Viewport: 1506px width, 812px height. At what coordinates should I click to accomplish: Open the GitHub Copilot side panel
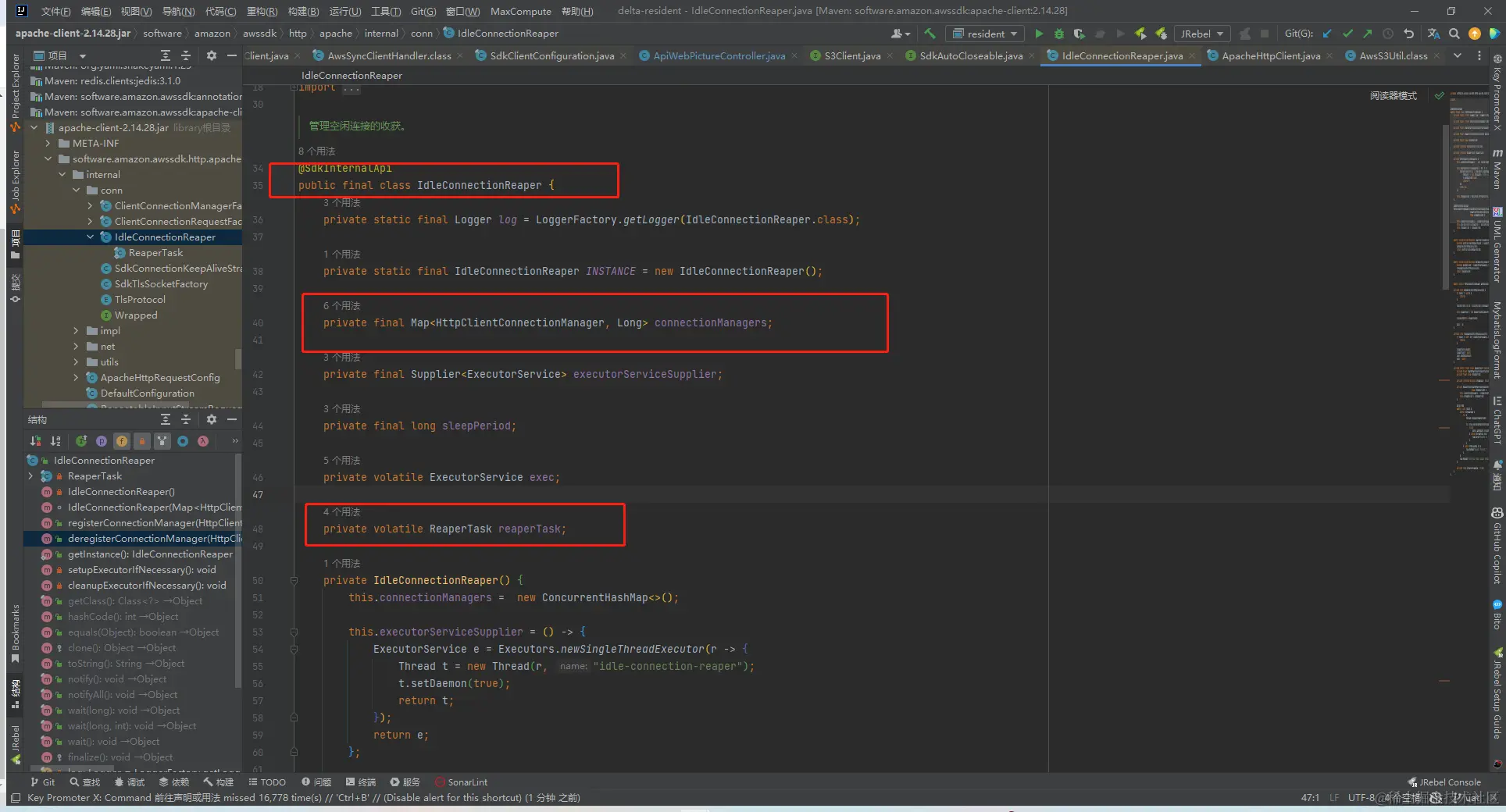point(1497,547)
